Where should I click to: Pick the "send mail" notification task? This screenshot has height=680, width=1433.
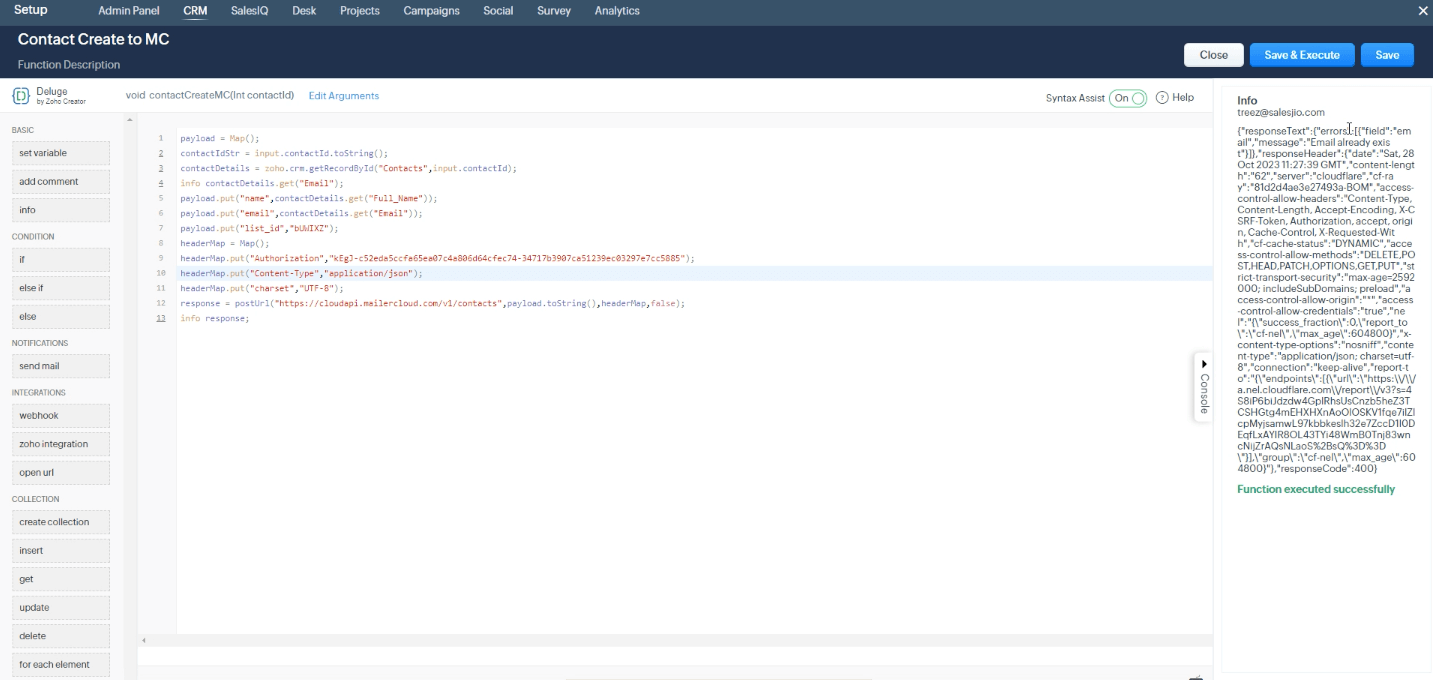click(x=60, y=365)
